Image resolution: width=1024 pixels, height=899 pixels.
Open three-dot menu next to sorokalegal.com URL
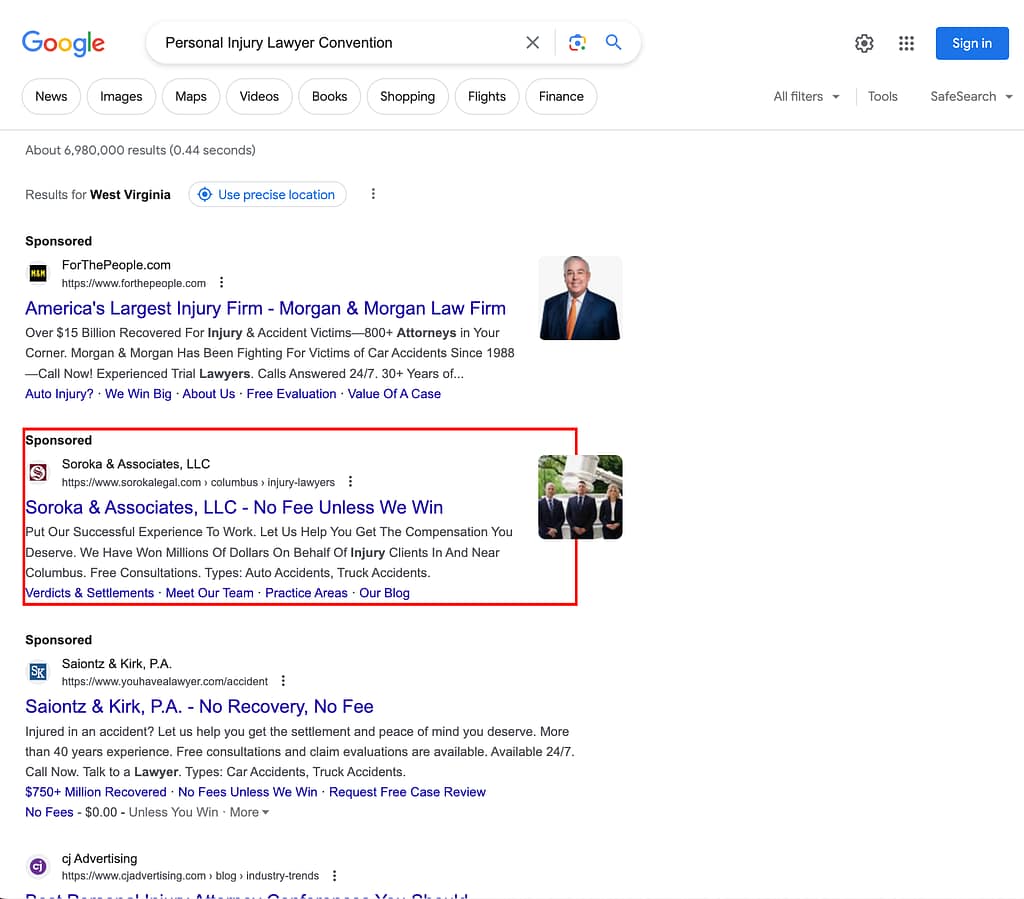350,481
